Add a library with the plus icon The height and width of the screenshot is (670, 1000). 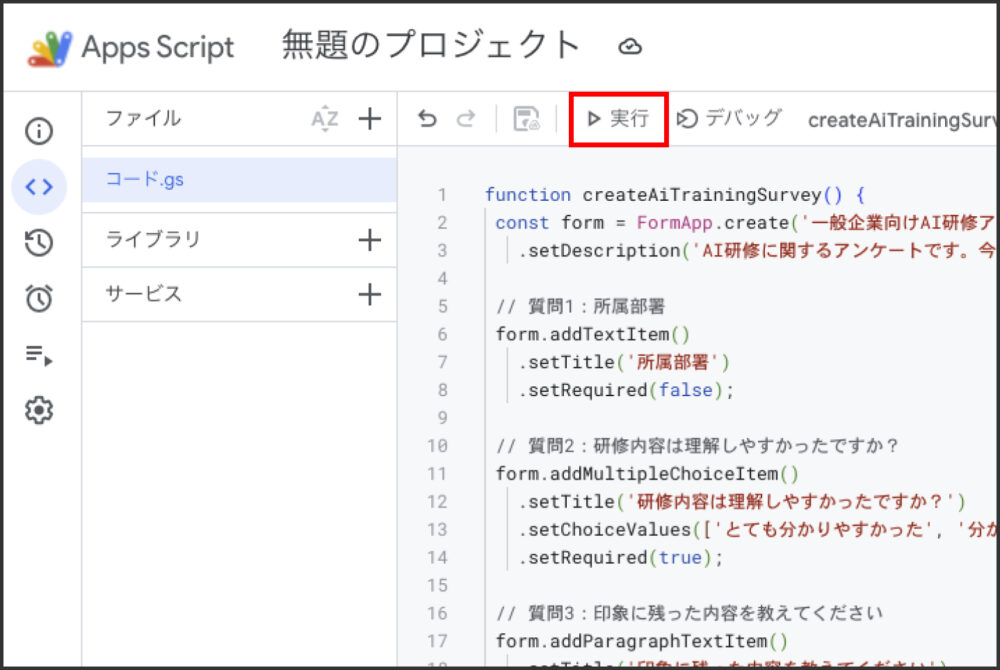[370, 239]
